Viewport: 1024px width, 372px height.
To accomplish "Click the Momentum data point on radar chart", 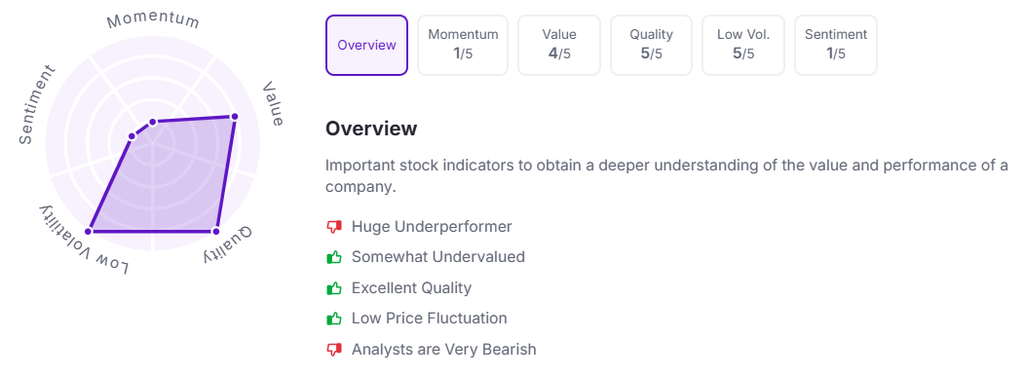I will (x=153, y=122).
